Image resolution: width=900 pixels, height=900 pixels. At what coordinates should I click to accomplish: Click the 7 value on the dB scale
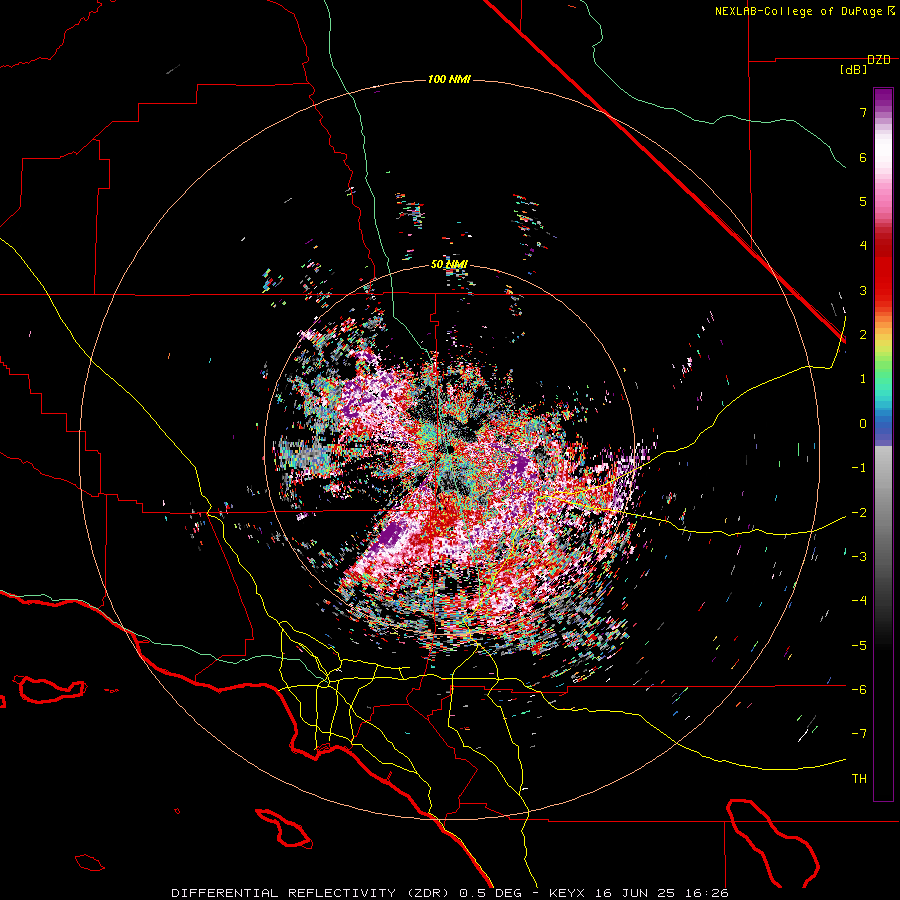863,112
